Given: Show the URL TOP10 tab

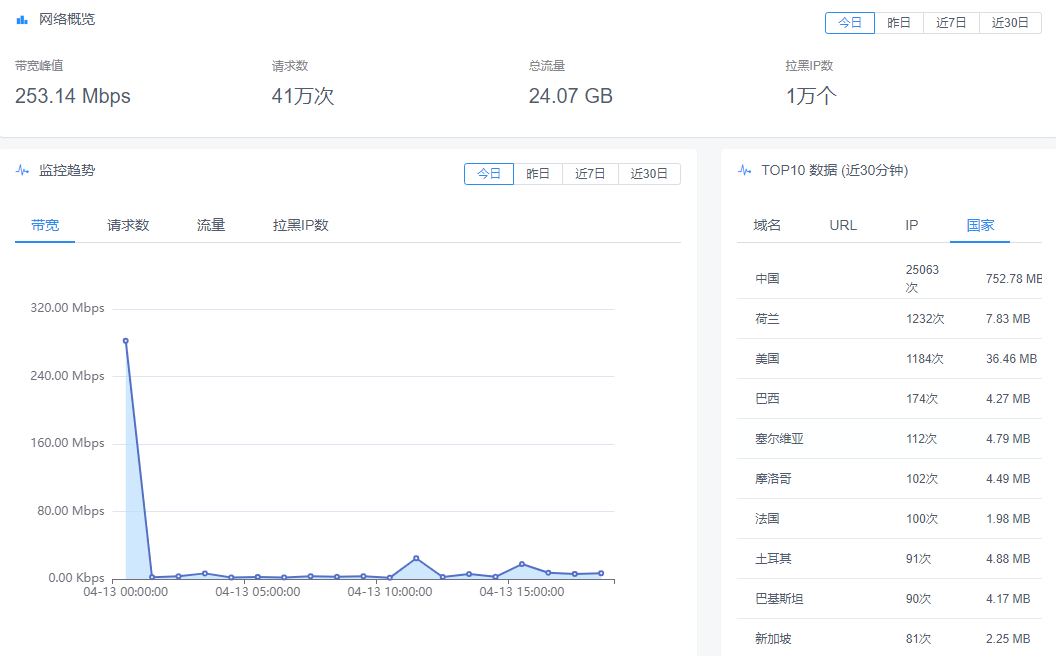Looking at the screenshot, I should (843, 226).
